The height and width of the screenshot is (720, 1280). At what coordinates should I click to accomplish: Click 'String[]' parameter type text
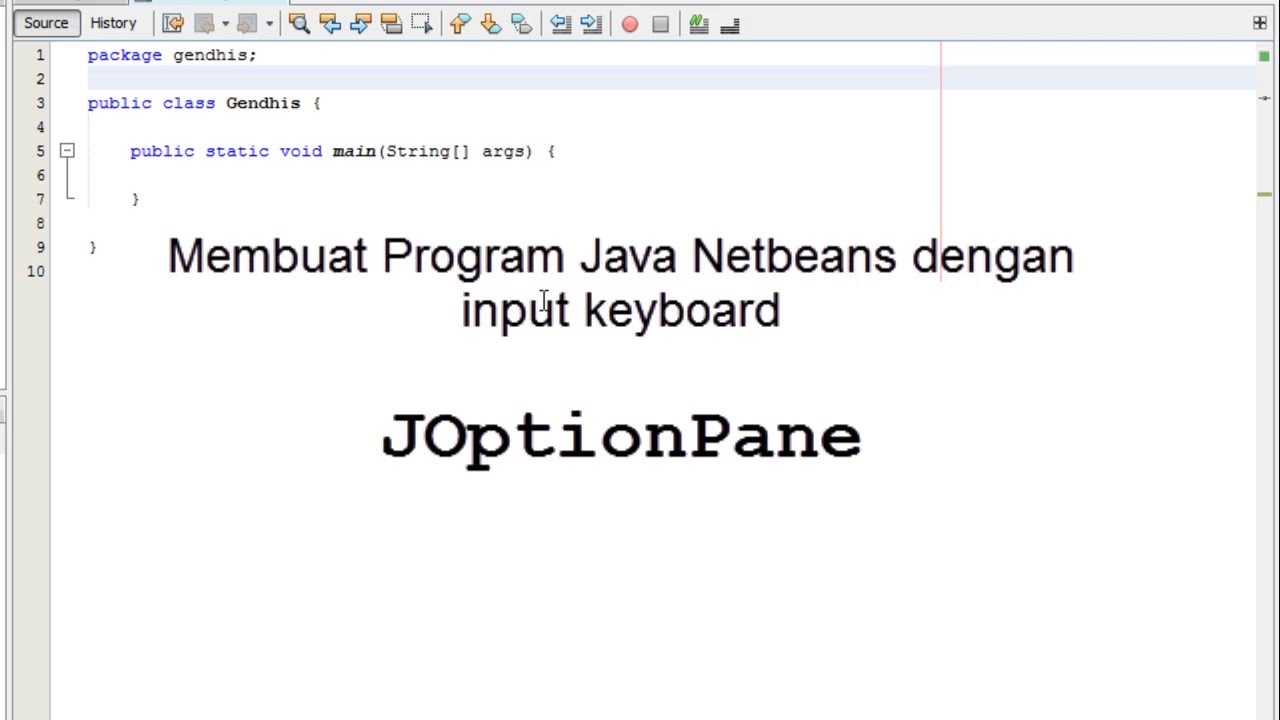pos(427,151)
